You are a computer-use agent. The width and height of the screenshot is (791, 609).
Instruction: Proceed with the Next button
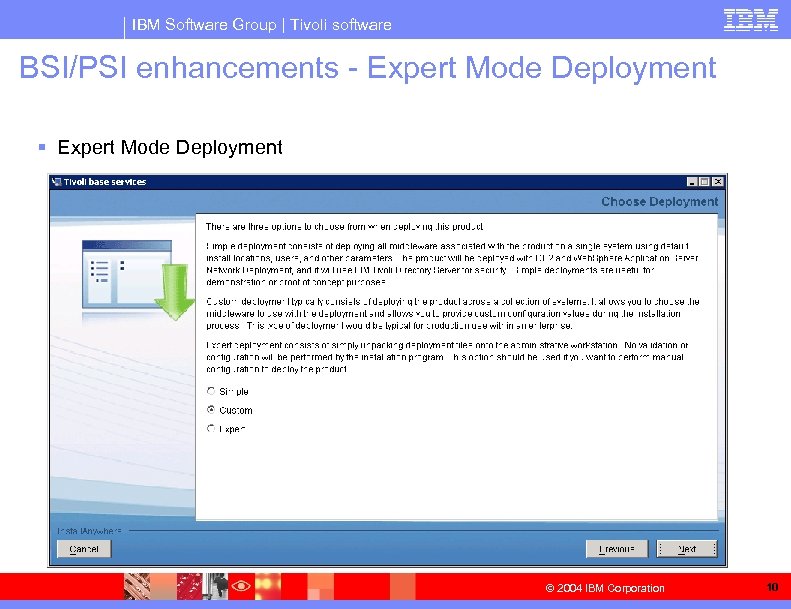pos(687,548)
